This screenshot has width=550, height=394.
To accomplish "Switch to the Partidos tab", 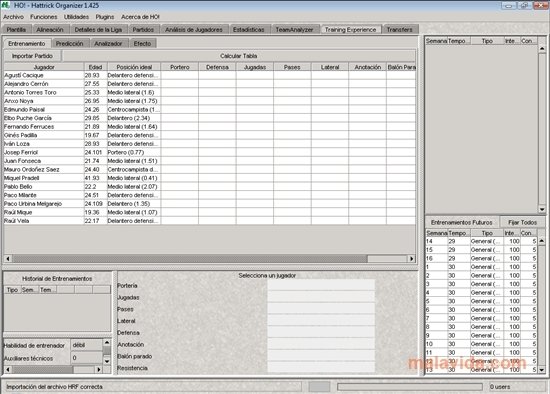I will click(x=143, y=29).
